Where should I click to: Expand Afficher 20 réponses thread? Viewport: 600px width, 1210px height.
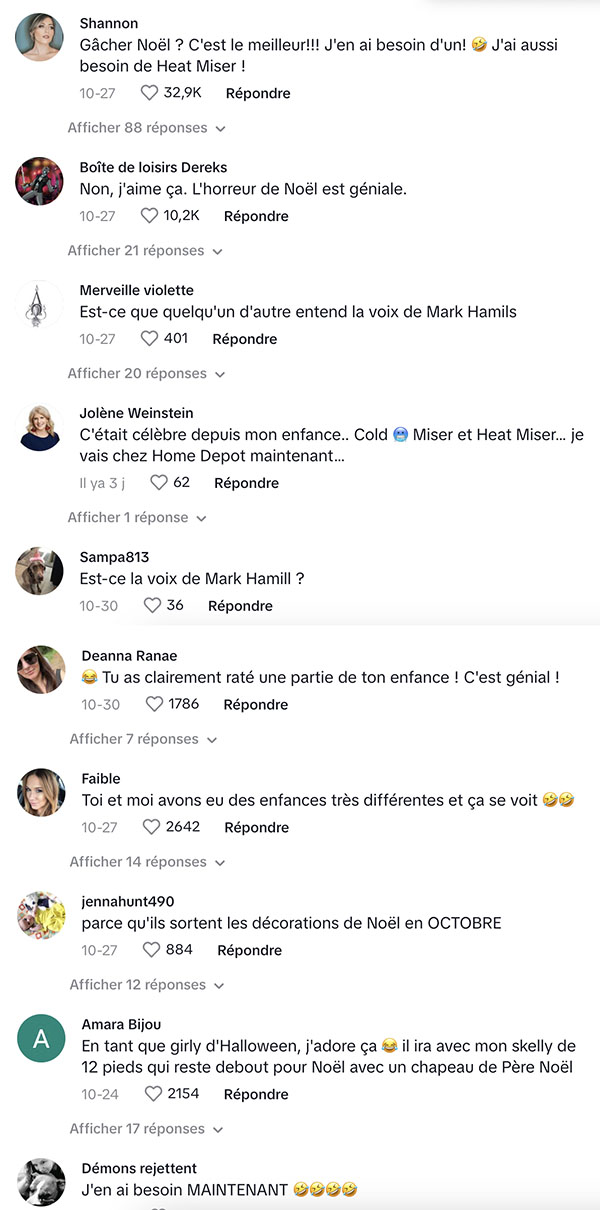tap(147, 374)
